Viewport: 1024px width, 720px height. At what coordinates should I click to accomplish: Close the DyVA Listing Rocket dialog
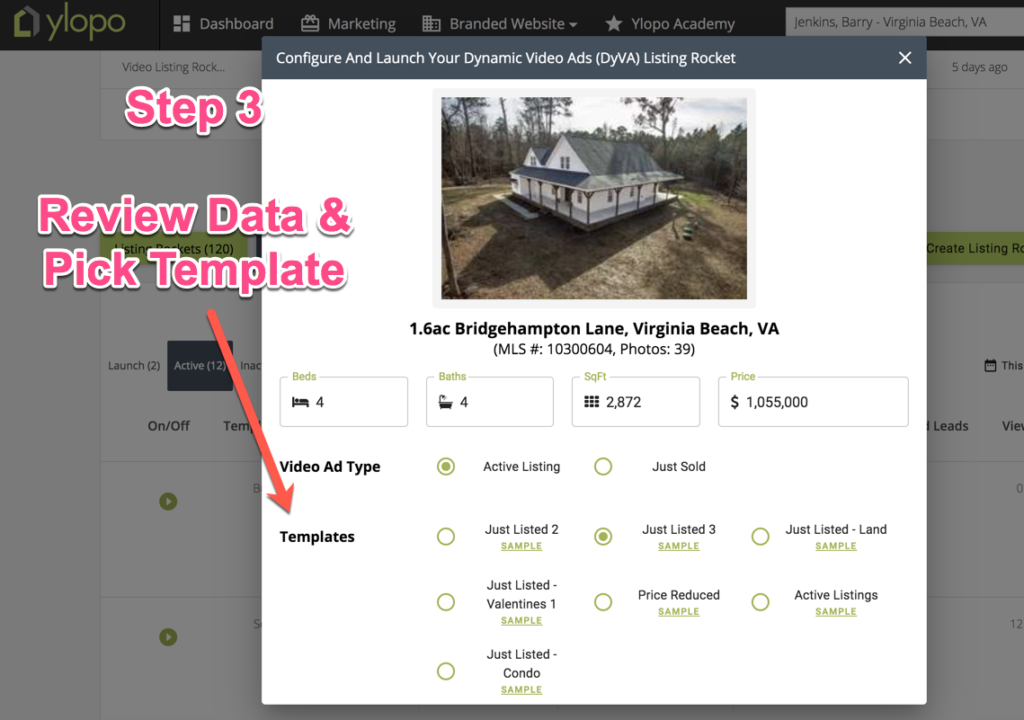[905, 58]
